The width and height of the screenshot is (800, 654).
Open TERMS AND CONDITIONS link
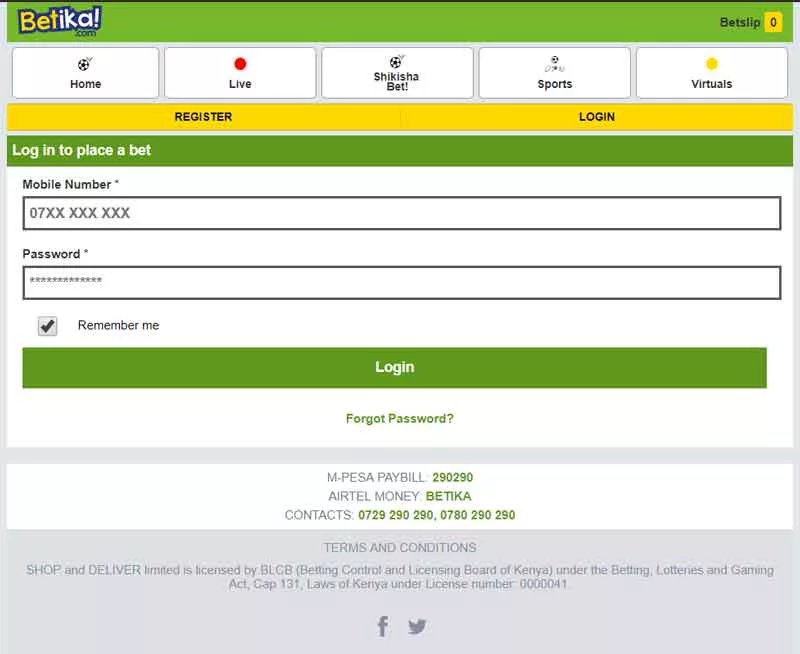[399, 547]
